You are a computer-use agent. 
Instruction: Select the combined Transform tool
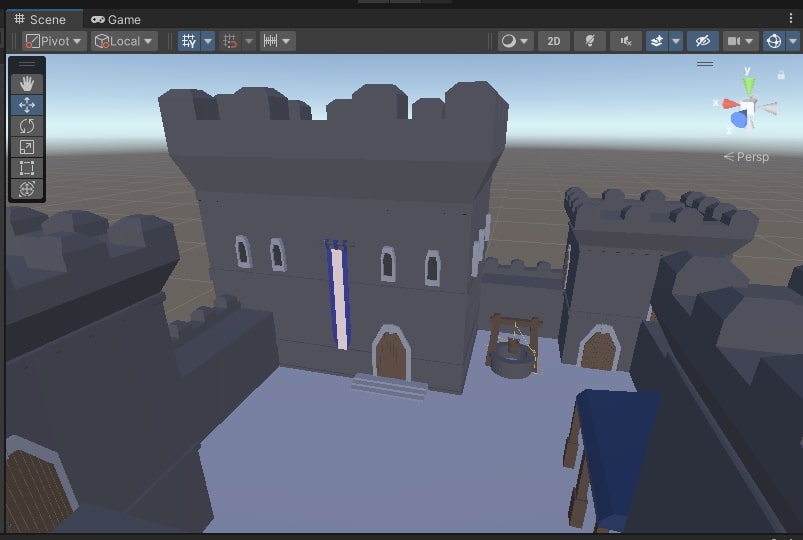(27, 189)
